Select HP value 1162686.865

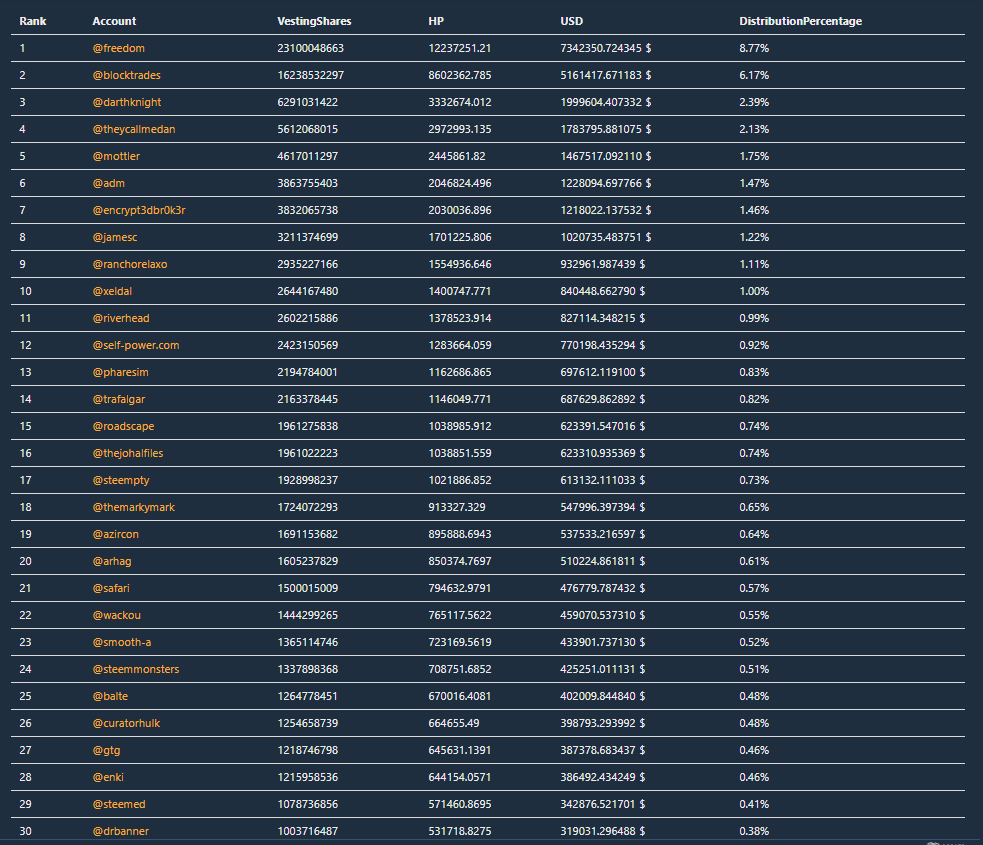460,372
